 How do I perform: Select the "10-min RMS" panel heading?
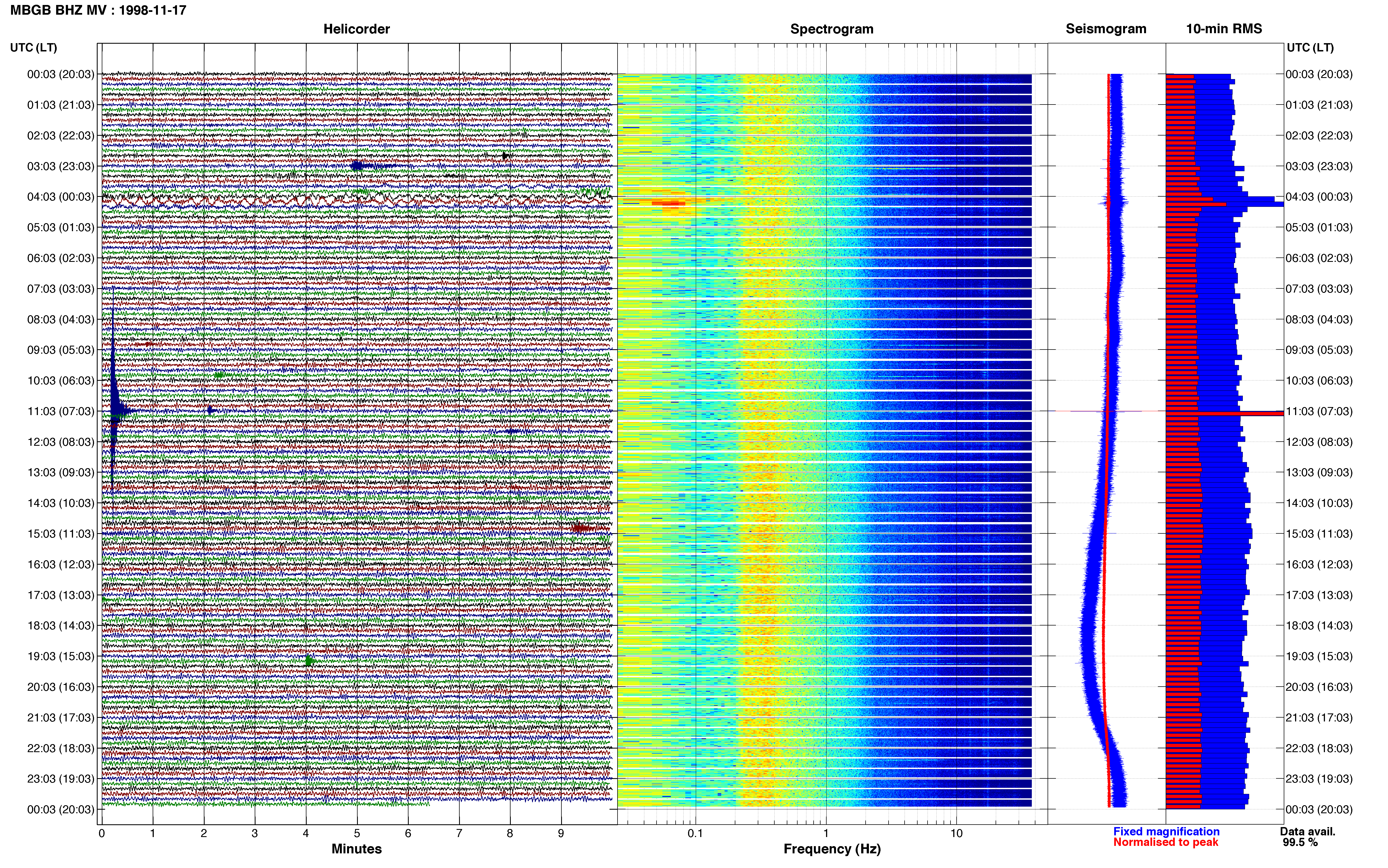pos(1224,29)
